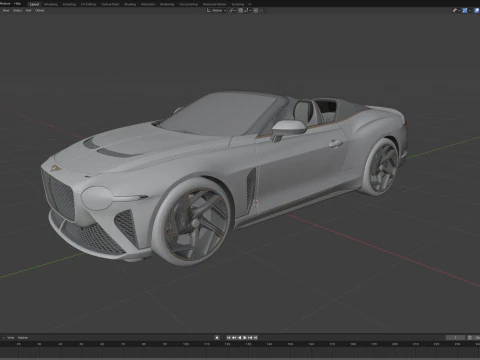The width and height of the screenshot is (480, 360).
Task: Toggle auto keying record button
Action: coord(217,338)
